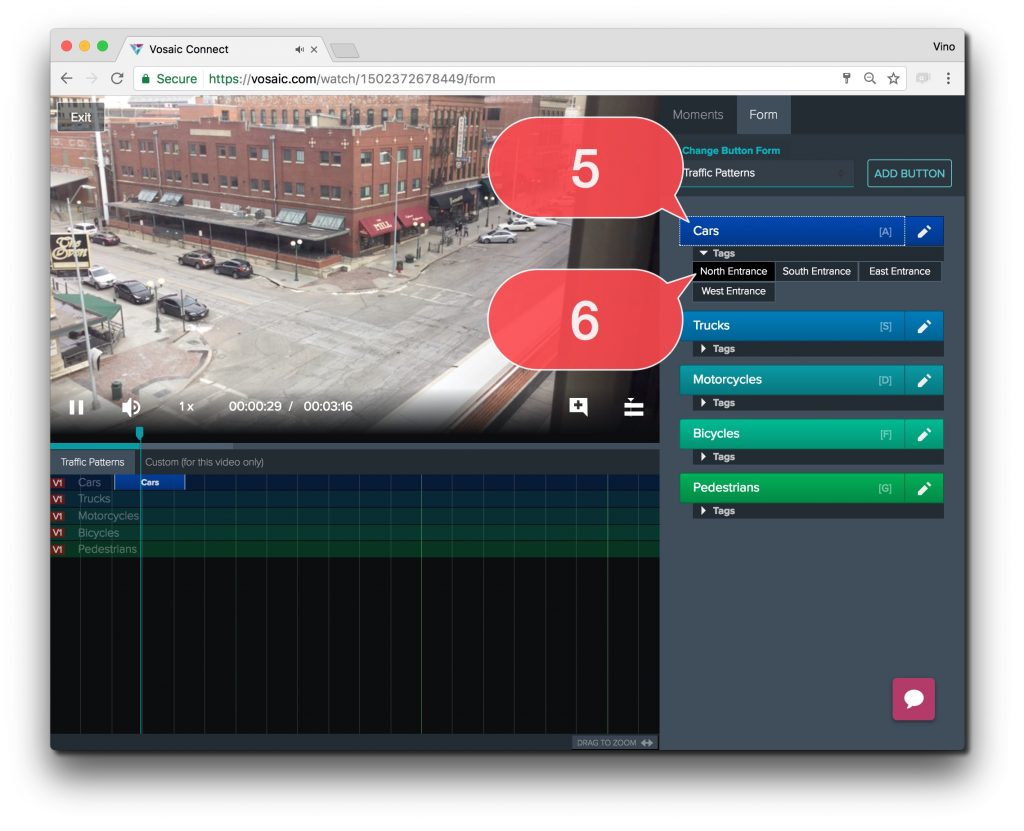1024x831 pixels.
Task: Click the ADD BUTTON button
Action: (909, 174)
